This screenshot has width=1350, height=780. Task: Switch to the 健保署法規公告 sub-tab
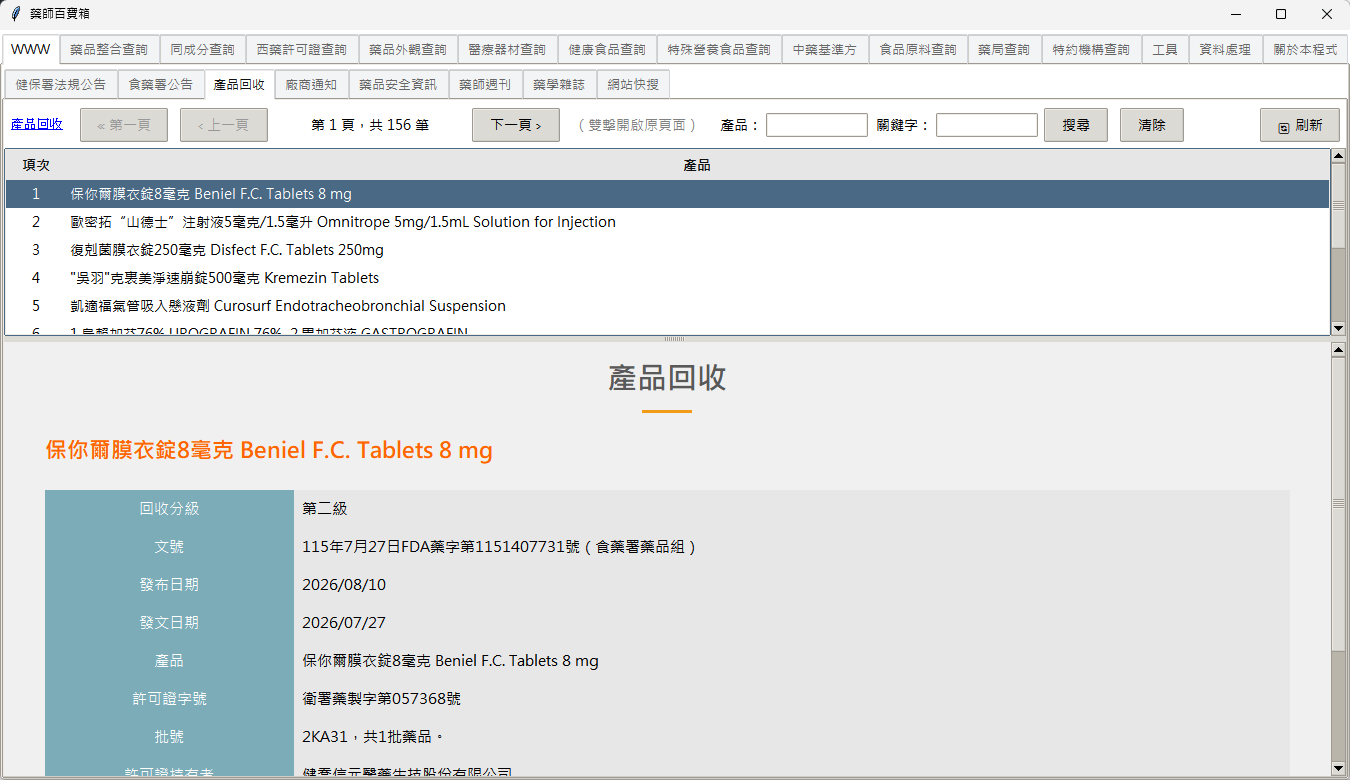pos(61,85)
